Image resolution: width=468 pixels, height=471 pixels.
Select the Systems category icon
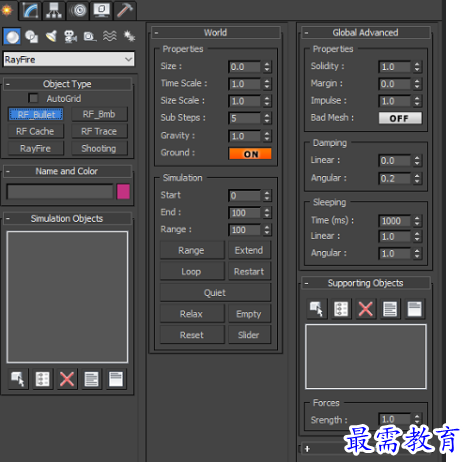[x=129, y=36]
